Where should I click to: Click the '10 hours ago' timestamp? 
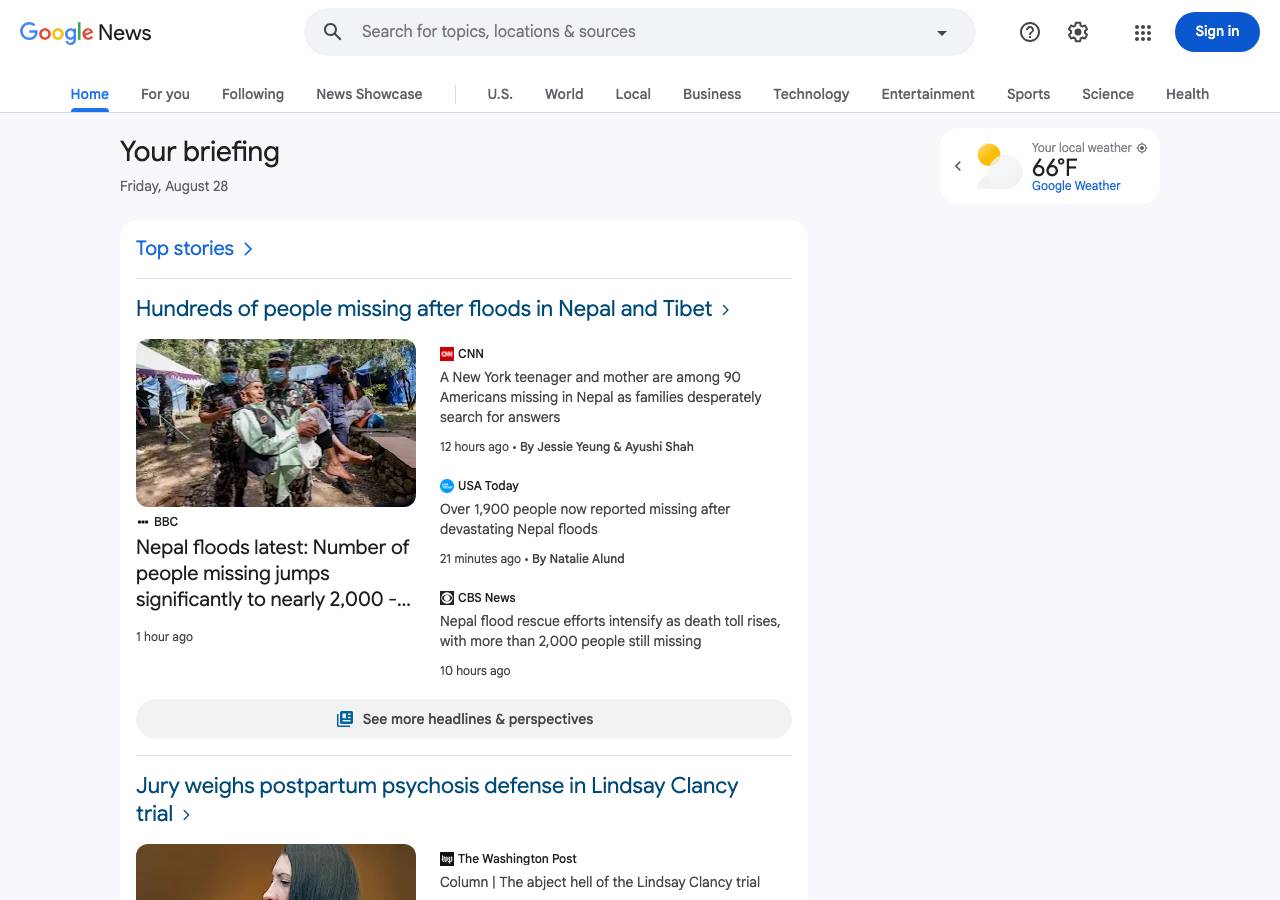pos(475,671)
